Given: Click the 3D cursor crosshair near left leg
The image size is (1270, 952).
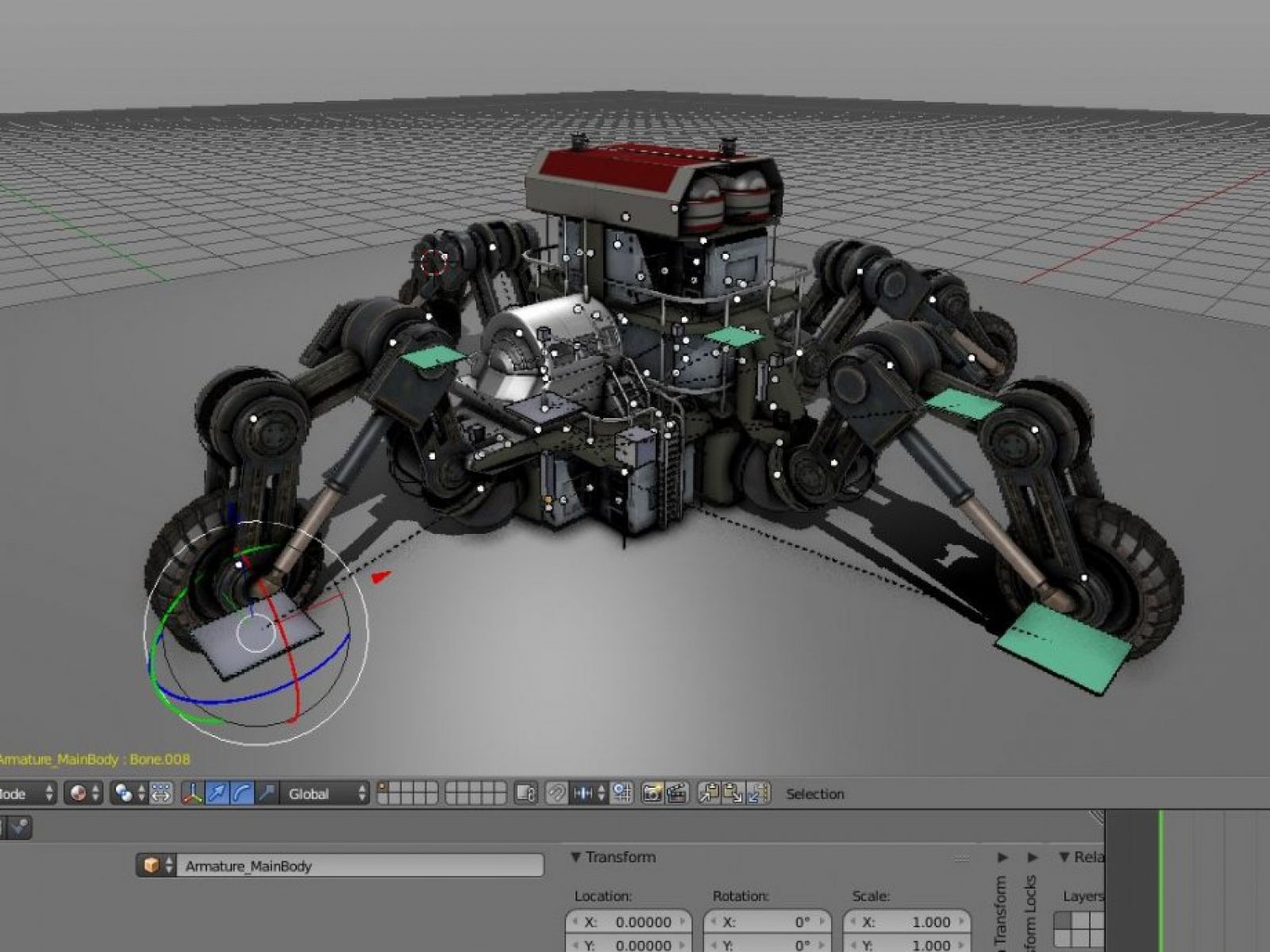Looking at the screenshot, I should click(434, 261).
